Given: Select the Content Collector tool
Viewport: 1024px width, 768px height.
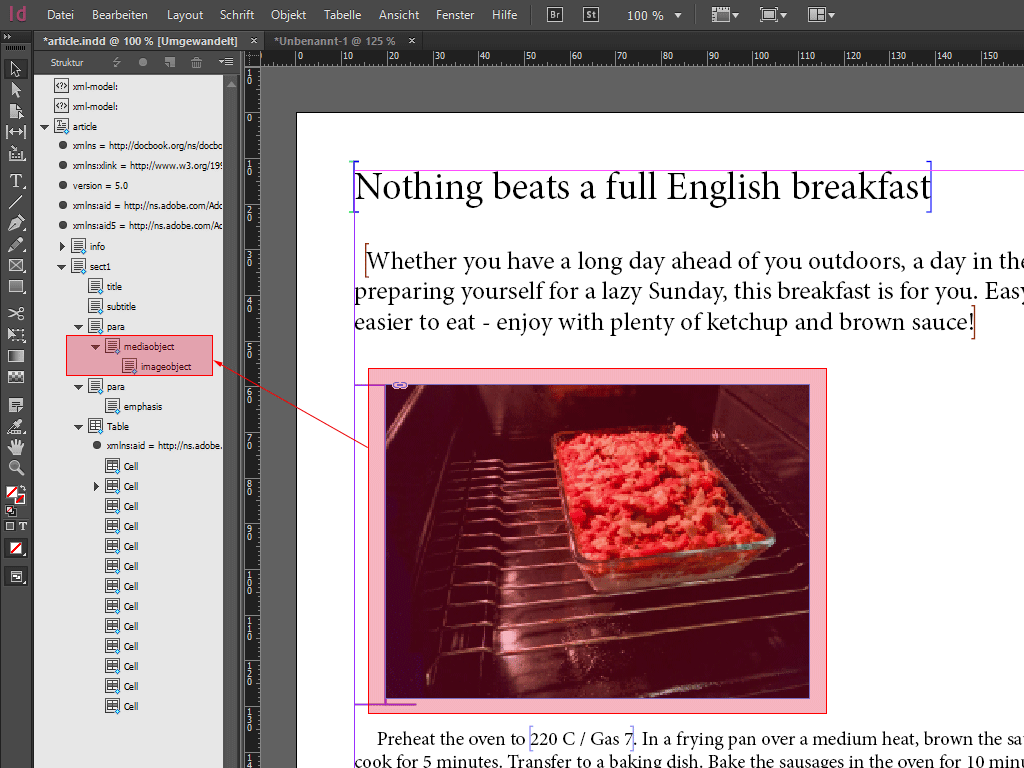Looking at the screenshot, I should pyautogui.click(x=16, y=153).
